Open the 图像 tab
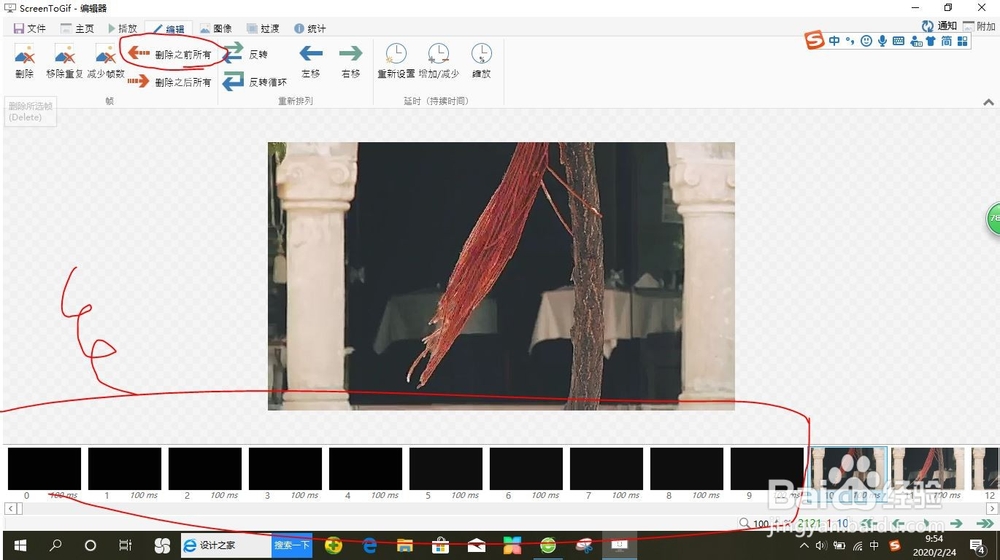1000x560 pixels. (x=216, y=28)
